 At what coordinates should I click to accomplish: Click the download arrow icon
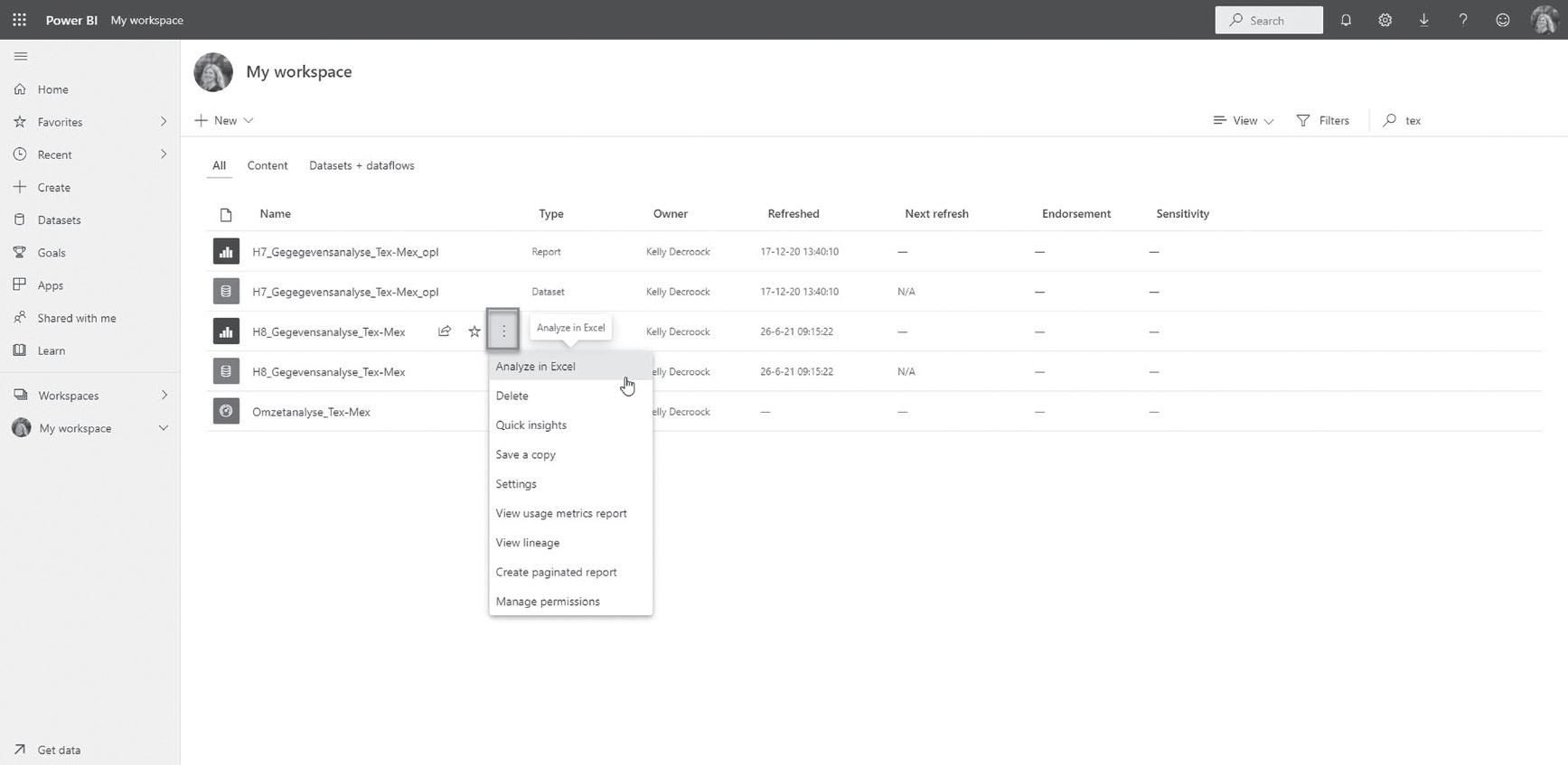1423,20
